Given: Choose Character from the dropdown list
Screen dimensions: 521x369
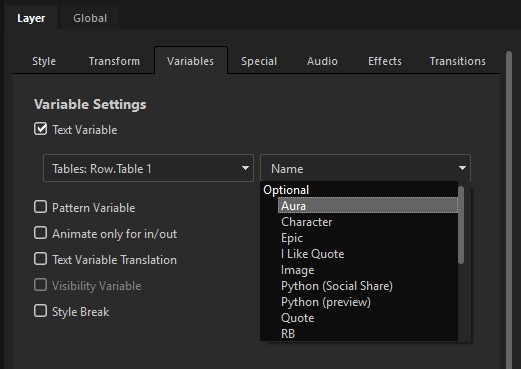Looking at the screenshot, I should (x=368, y=222).
